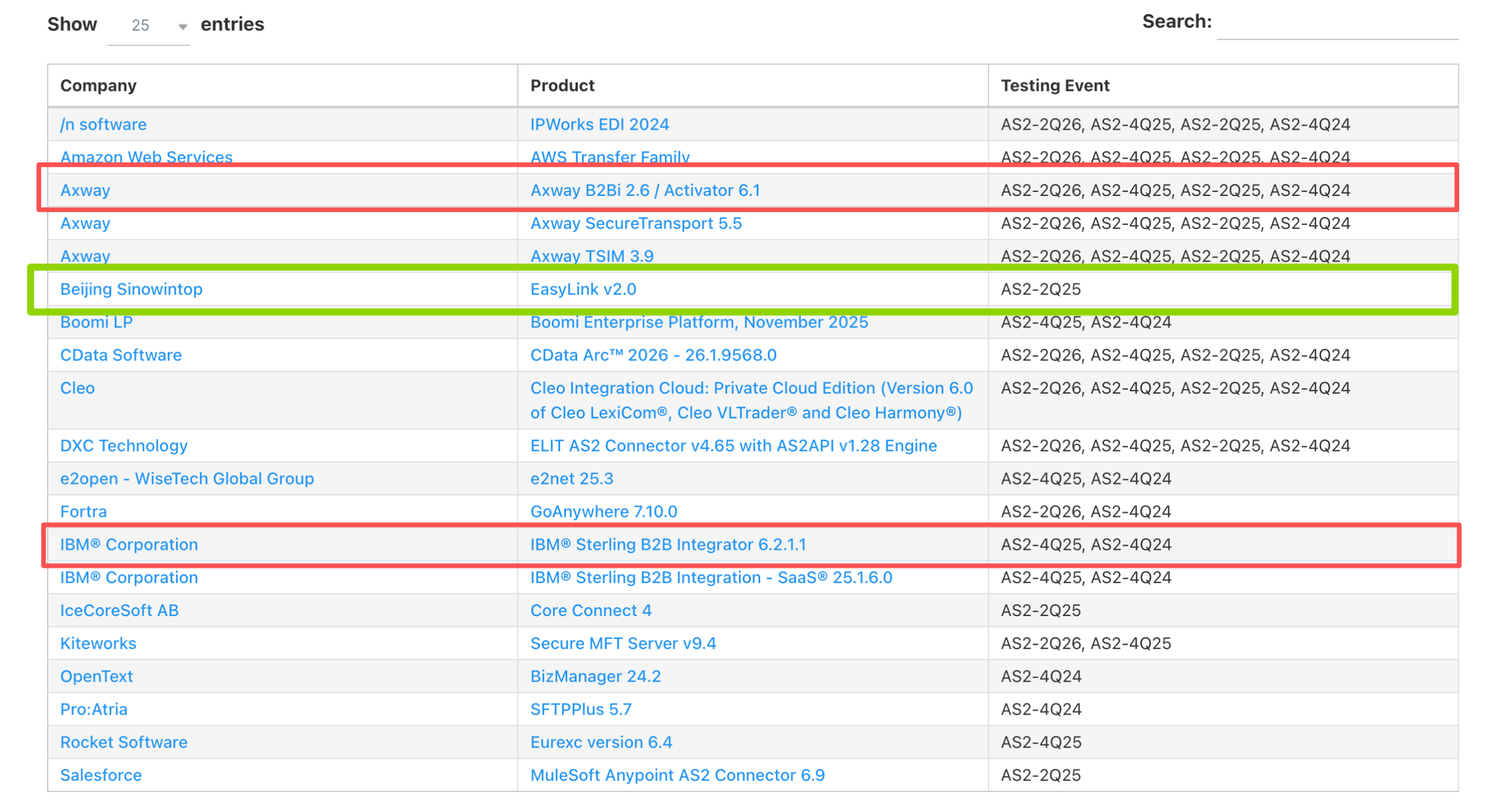Visit the Cleo company link
The width and height of the screenshot is (1511, 812).
pos(77,388)
